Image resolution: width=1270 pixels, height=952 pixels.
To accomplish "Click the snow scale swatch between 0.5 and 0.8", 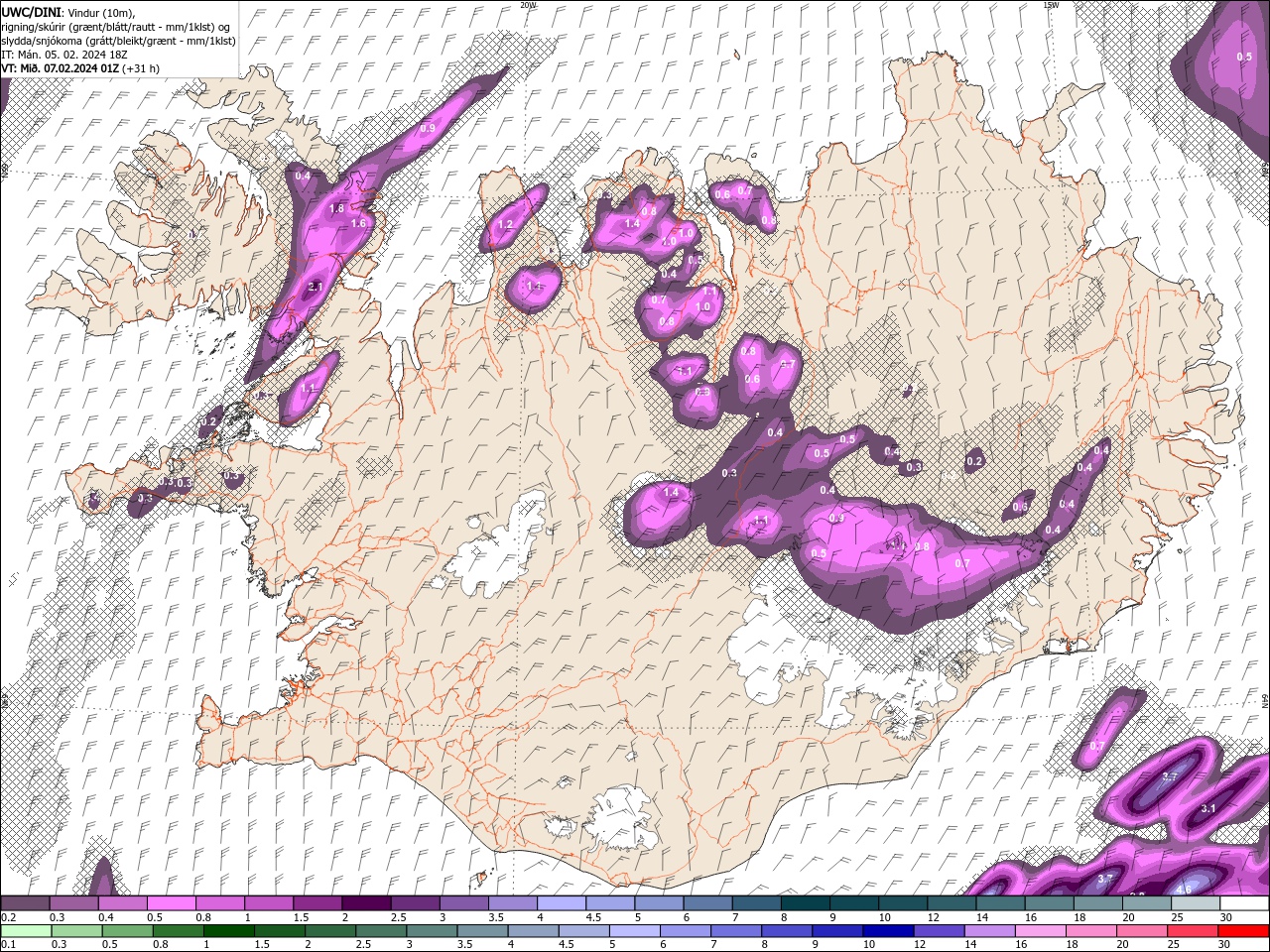I will pos(171,902).
